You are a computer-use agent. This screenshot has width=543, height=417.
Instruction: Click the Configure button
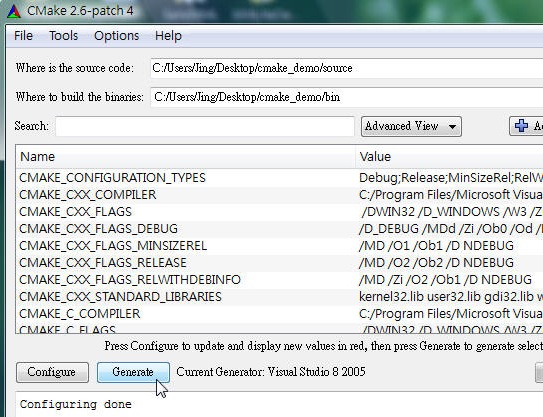(x=52, y=372)
